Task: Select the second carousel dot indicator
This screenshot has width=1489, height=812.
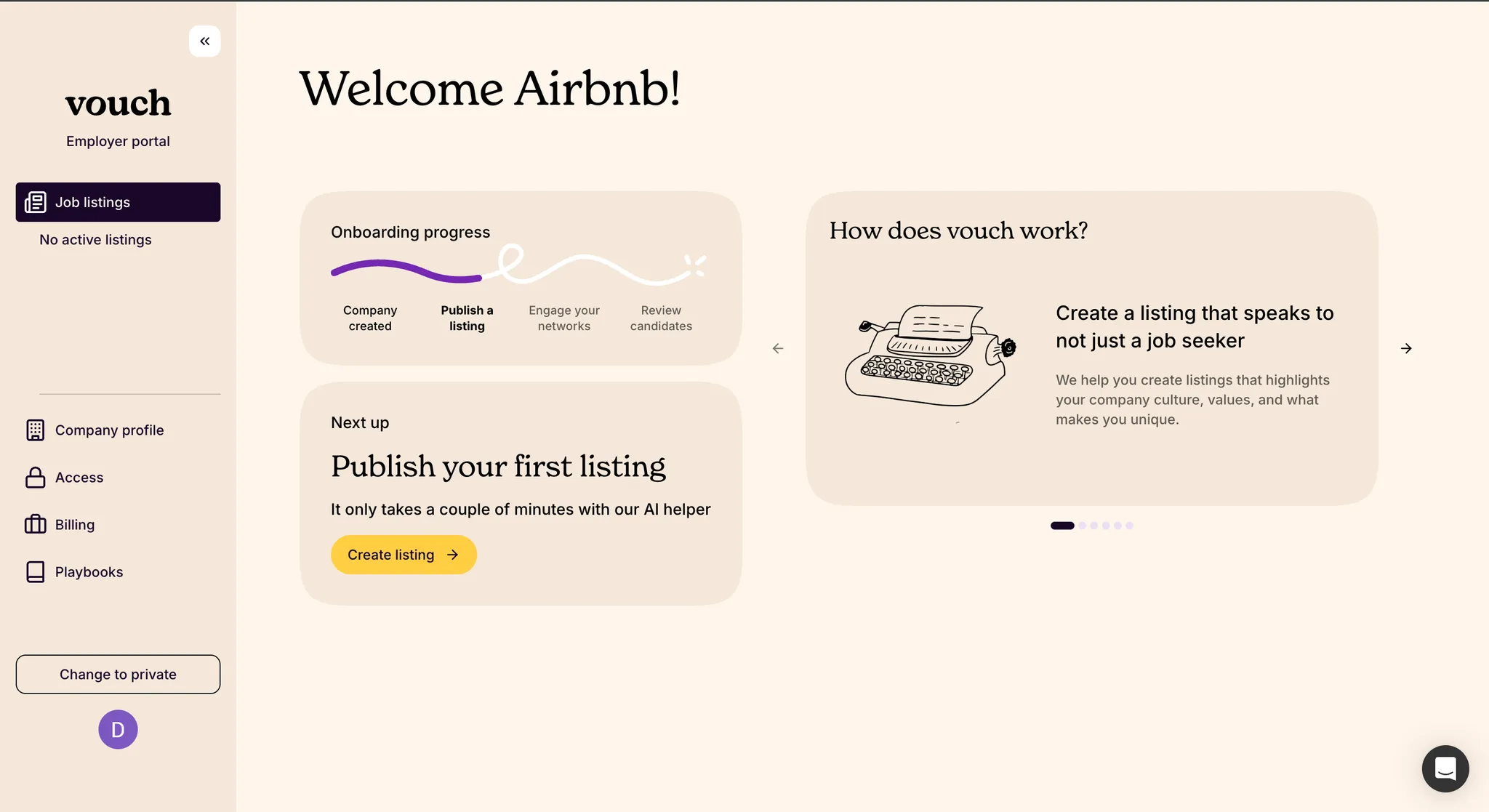Action: [1083, 526]
